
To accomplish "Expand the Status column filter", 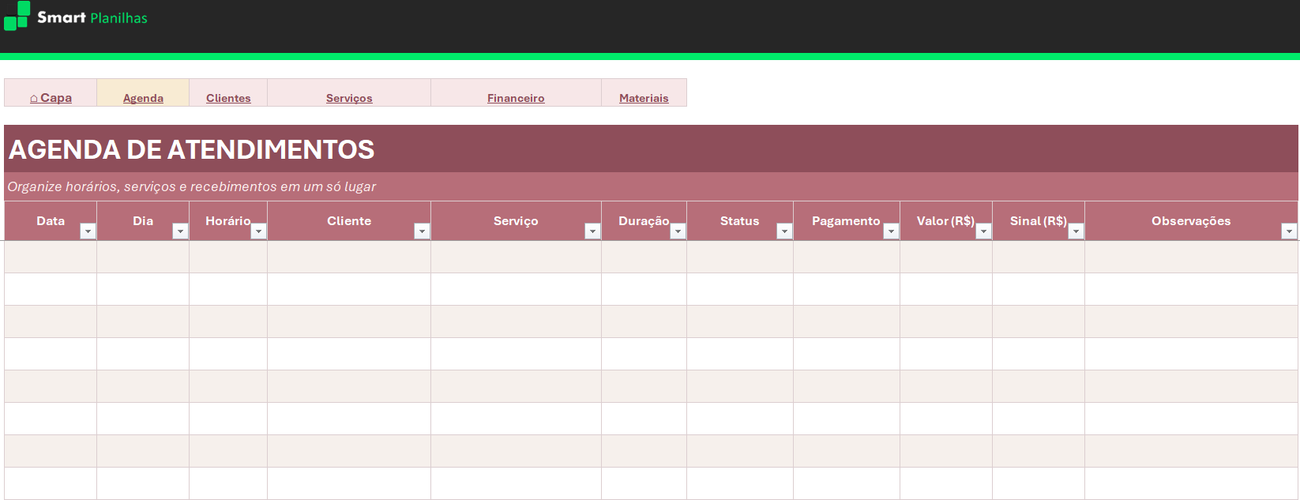I will point(784,231).
